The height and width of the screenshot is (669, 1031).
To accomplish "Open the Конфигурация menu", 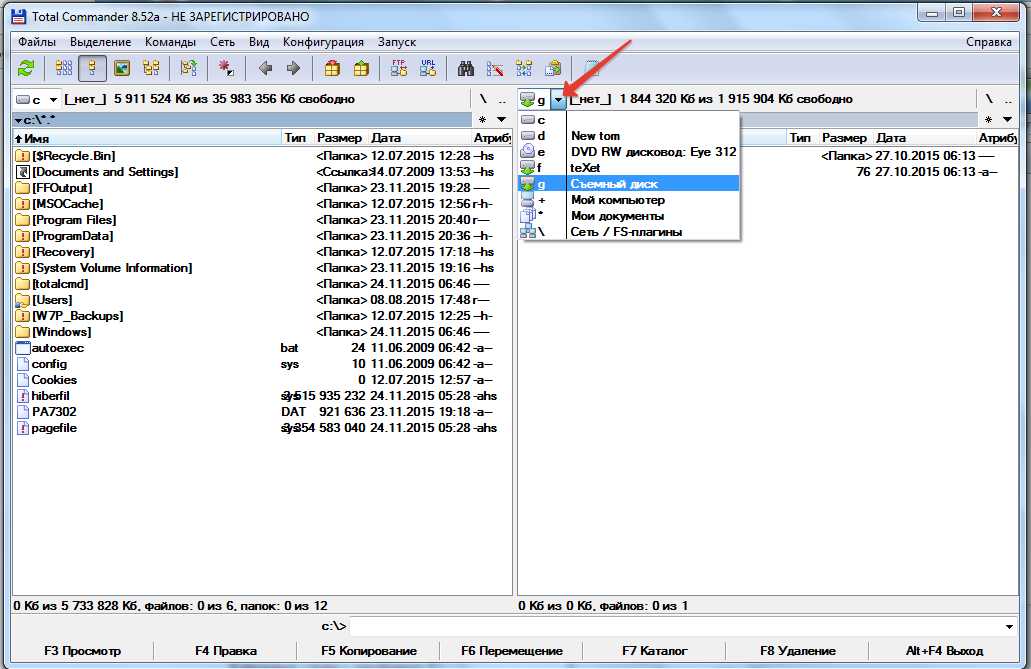I will coord(323,42).
